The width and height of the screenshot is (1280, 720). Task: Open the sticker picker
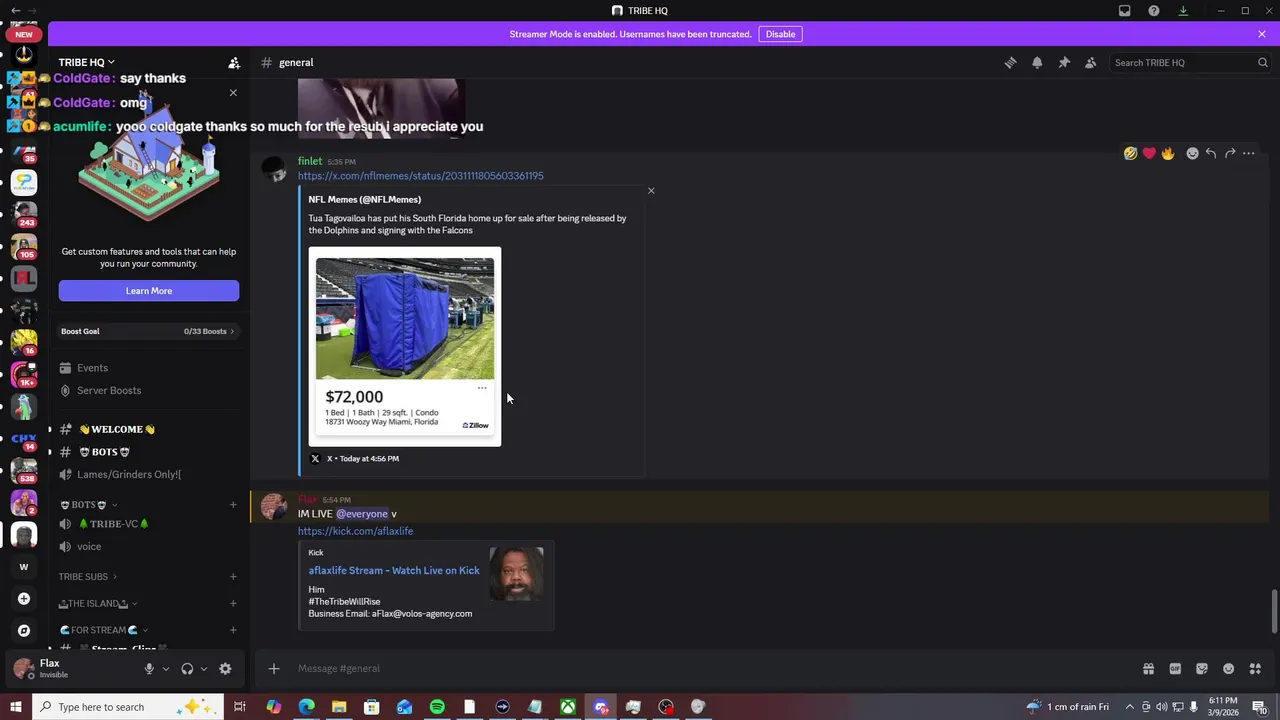pyautogui.click(x=1202, y=669)
